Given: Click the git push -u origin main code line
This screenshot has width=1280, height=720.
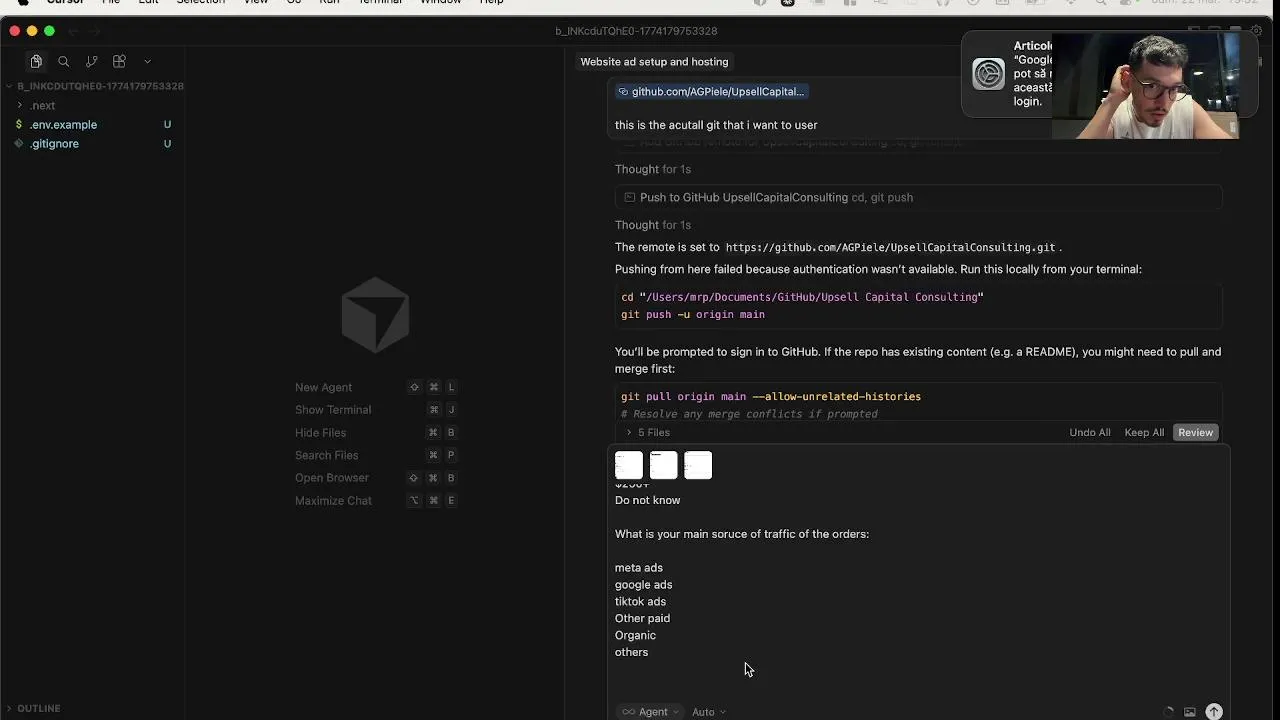Looking at the screenshot, I should coord(693,314).
